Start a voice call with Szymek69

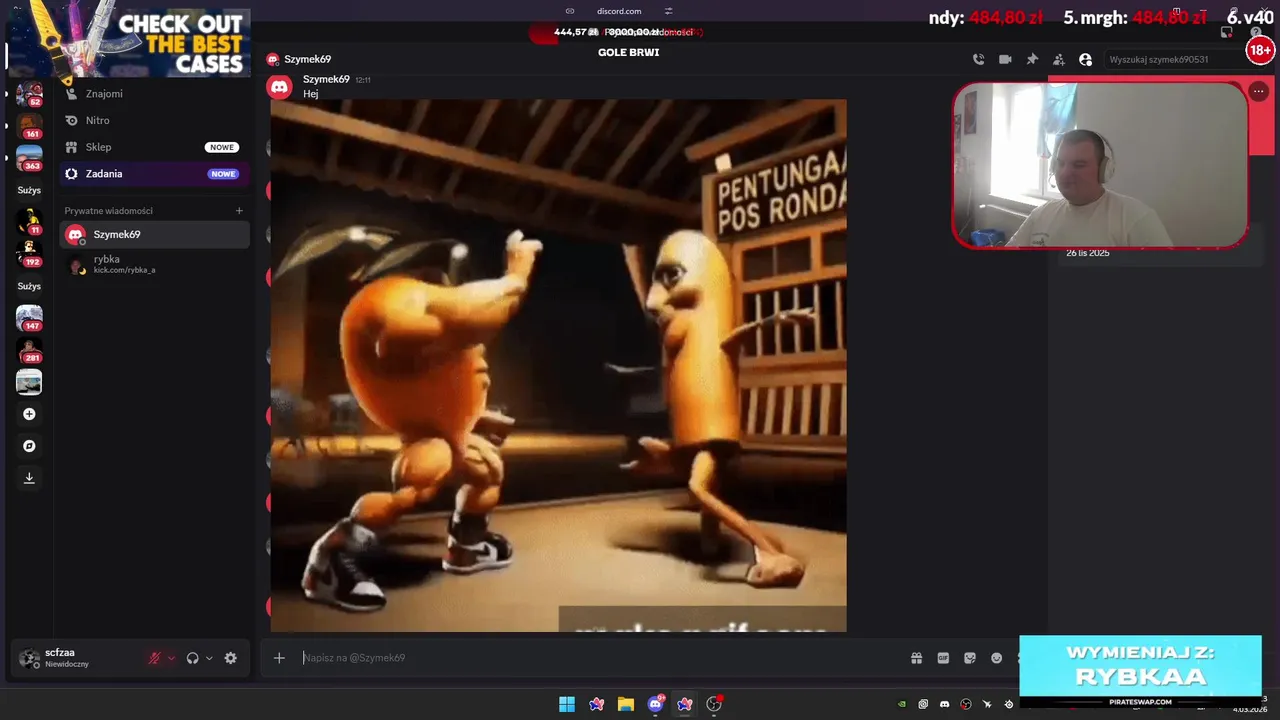point(978,59)
